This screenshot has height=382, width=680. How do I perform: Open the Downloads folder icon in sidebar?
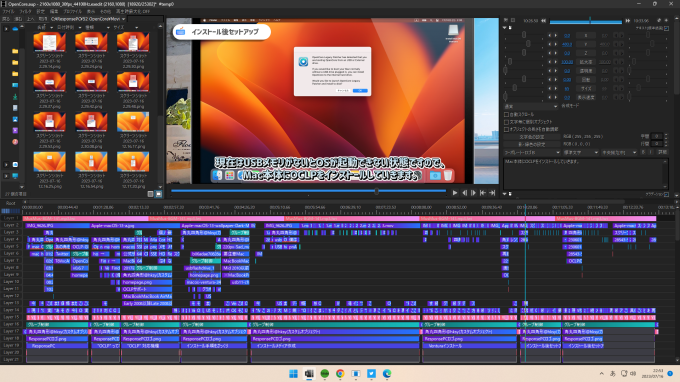point(15,96)
